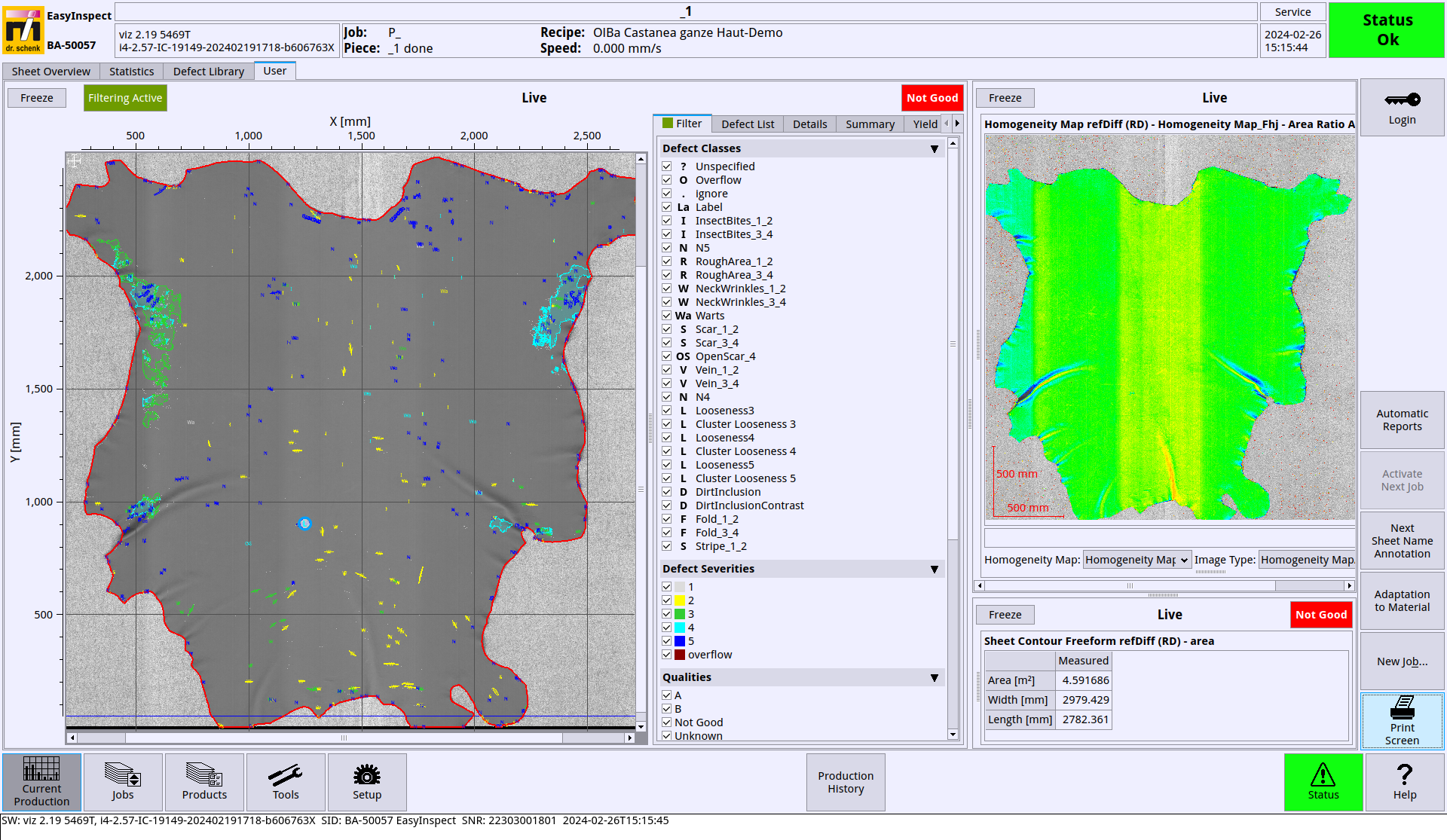Collapse the Defect Severities section
Image resolution: width=1447 pixels, height=840 pixels.
[935, 570]
